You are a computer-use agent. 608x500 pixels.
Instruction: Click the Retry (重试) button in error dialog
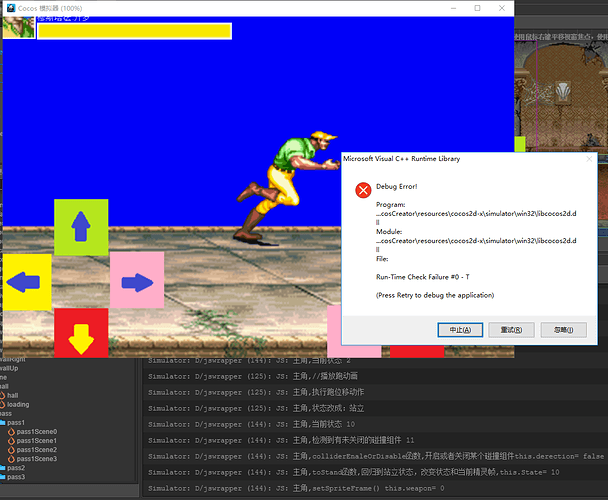[511, 330]
